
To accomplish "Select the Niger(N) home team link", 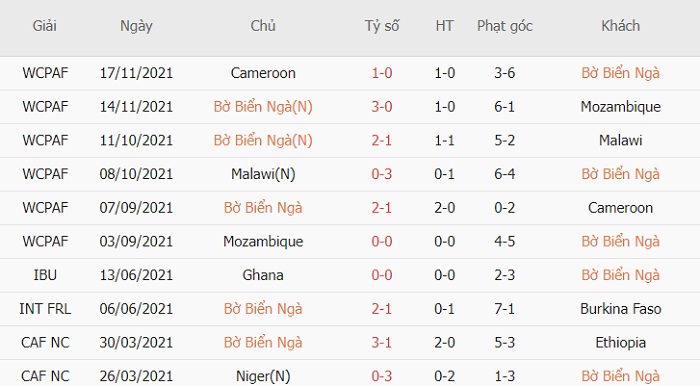I will [x=263, y=376].
